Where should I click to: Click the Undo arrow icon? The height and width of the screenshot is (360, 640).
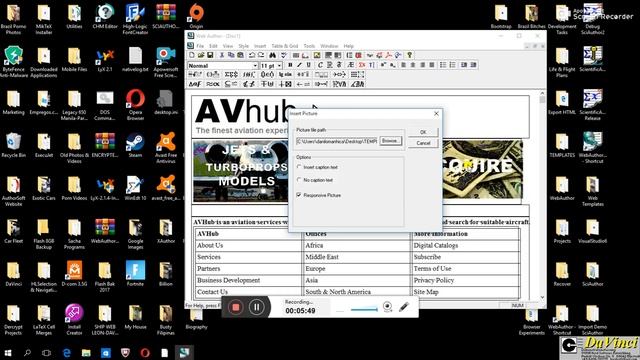(252, 55)
